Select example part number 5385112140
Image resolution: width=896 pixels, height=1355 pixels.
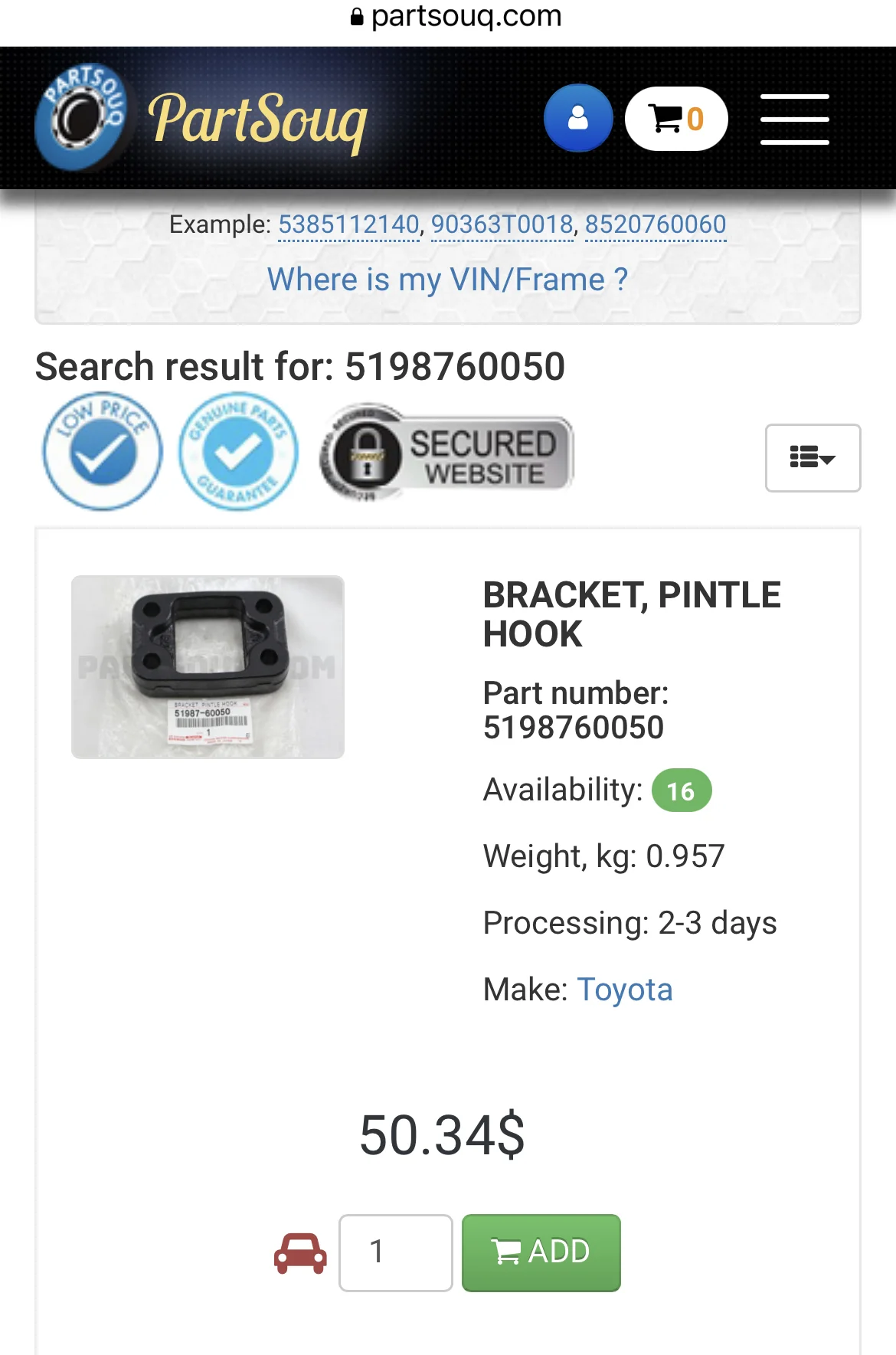[x=348, y=224]
